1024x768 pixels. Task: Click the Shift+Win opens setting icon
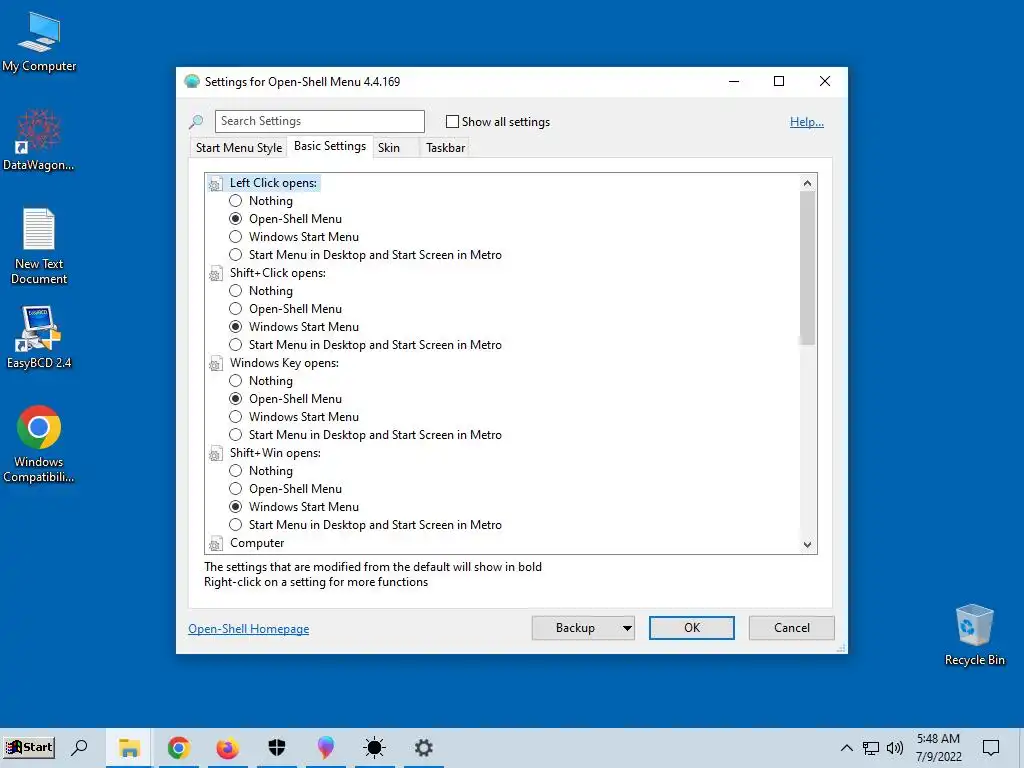pos(216,454)
